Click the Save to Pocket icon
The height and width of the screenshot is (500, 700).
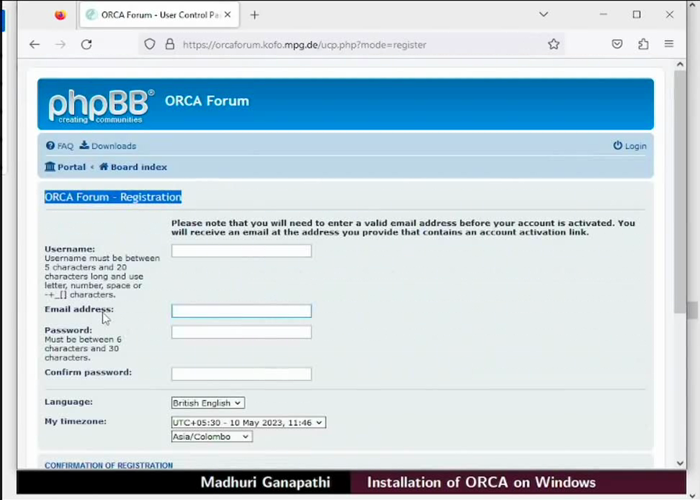point(617,44)
